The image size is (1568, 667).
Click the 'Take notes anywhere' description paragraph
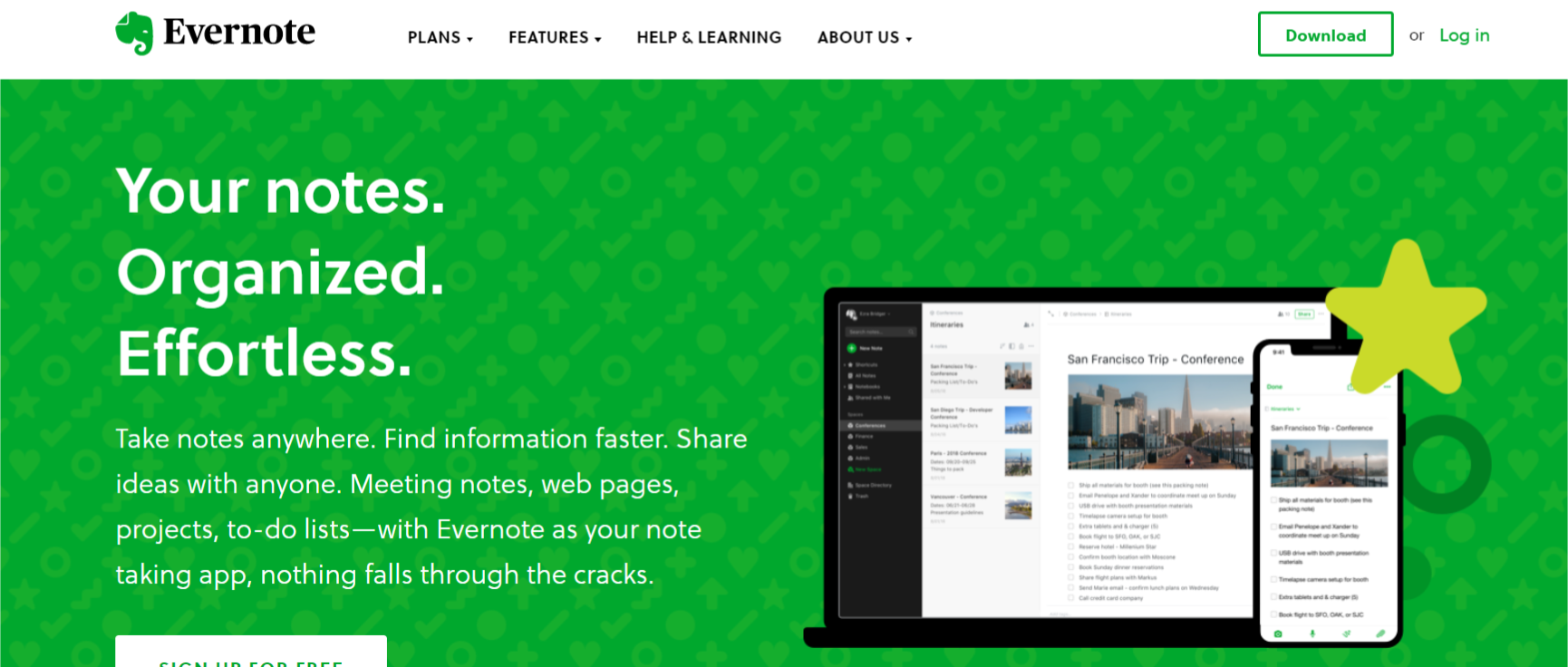coord(431,506)
